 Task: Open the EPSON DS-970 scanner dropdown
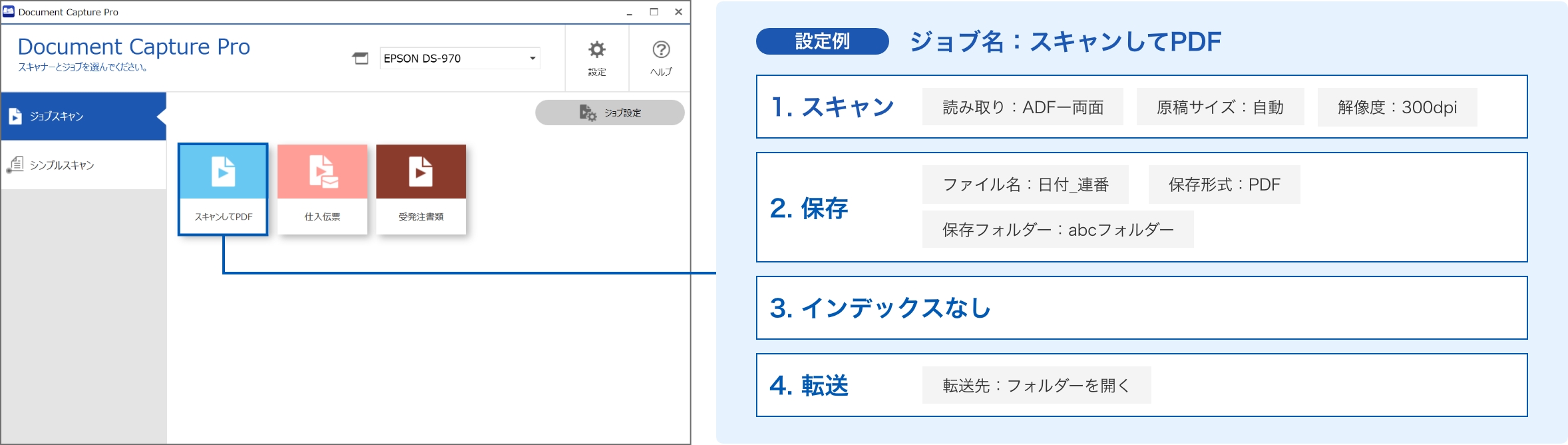pyautogui.click(x=459, y=59)
